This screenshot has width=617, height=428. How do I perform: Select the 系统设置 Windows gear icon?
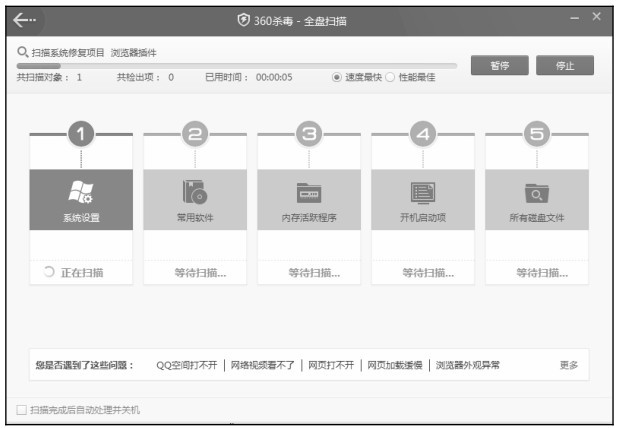[81, 192]
